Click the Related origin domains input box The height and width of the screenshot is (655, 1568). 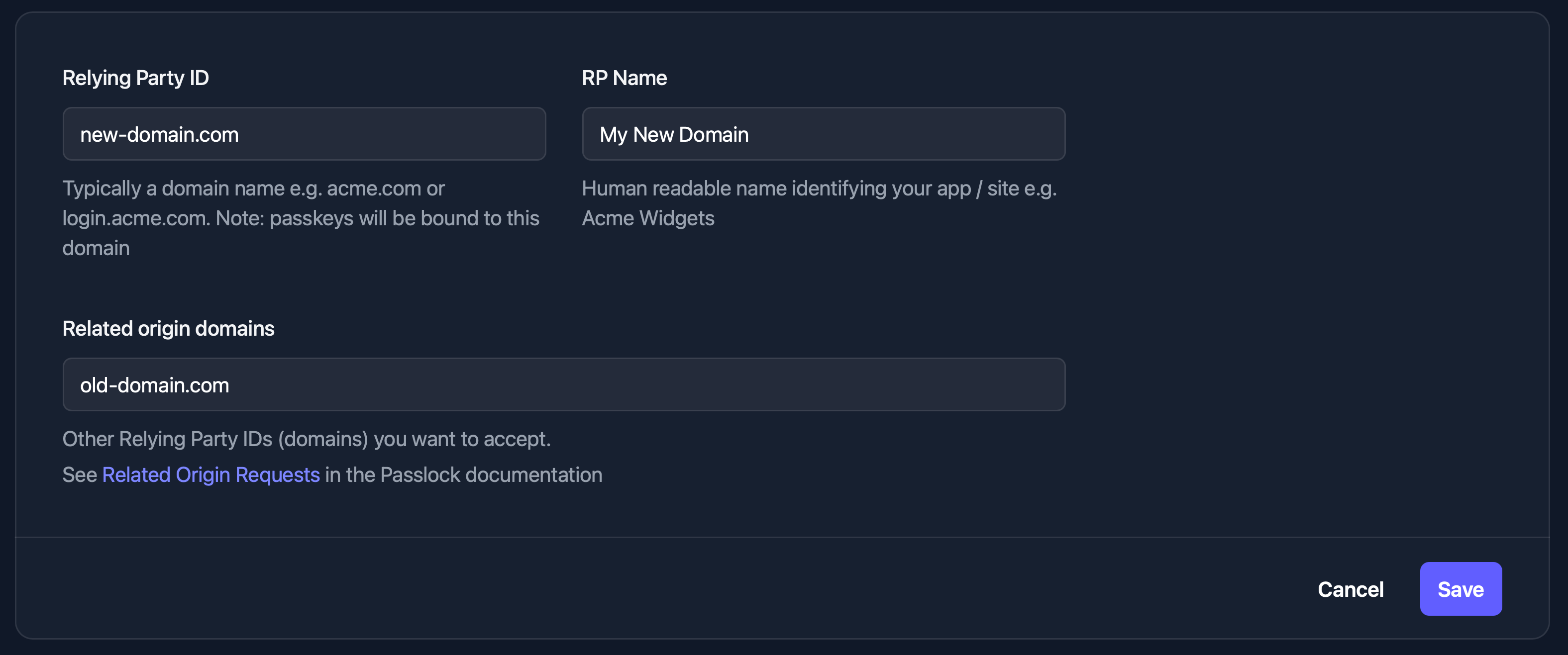tap(564, 384)
